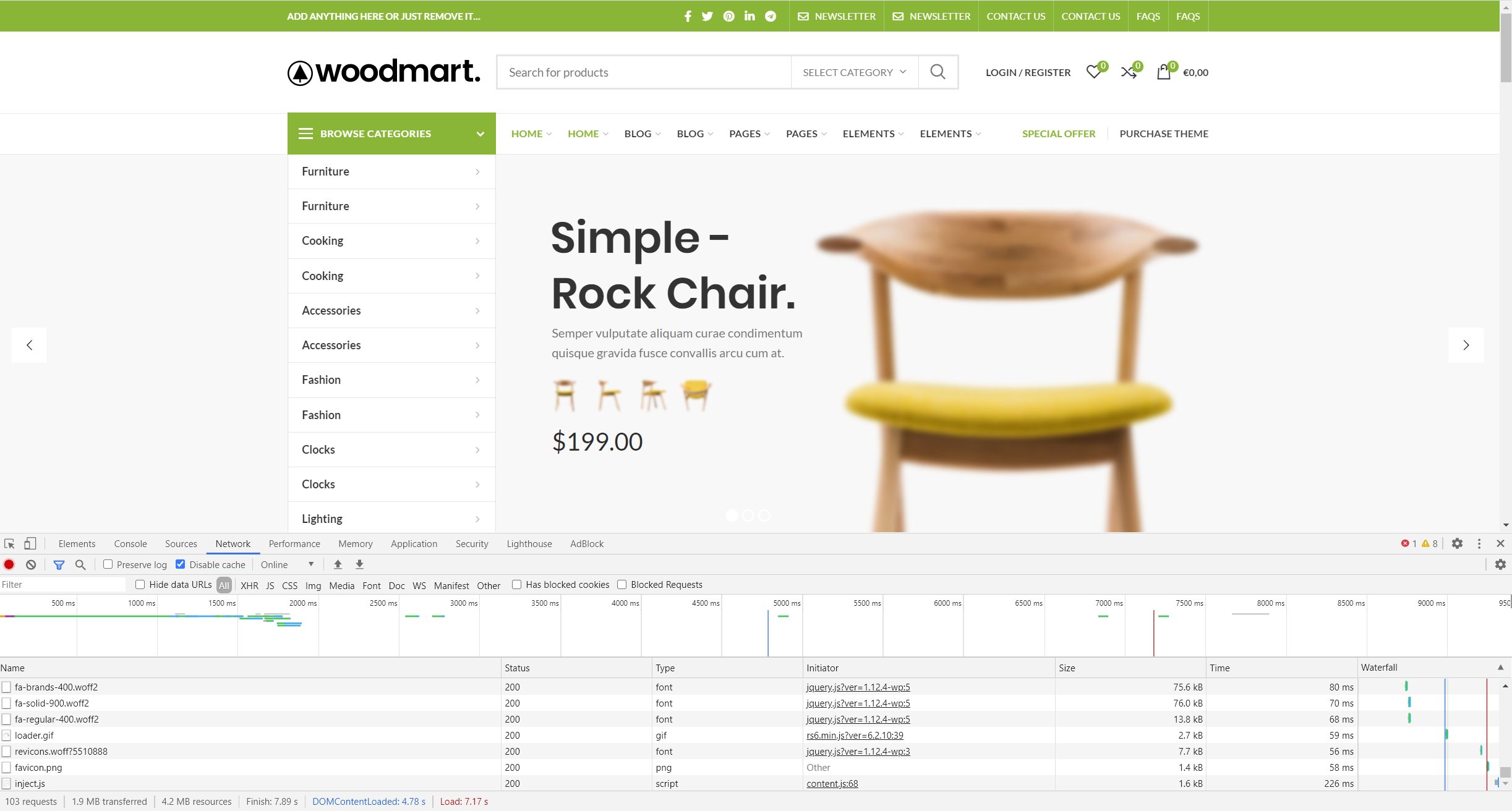Viewport: 1512px width, 811px height.
Task: Check the Hide data URLs option
Action: (x=140, y=584)
